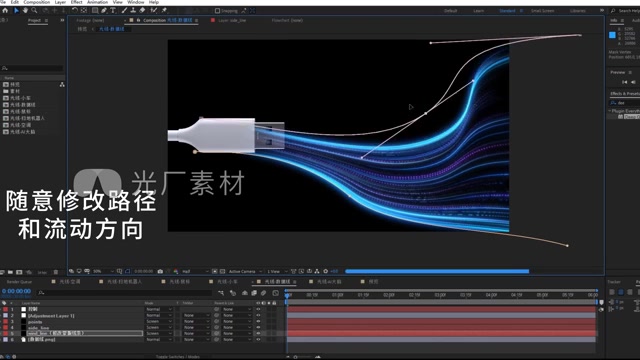
Task: Open the 1 View layout dropdown
Action: coord(277,271)
